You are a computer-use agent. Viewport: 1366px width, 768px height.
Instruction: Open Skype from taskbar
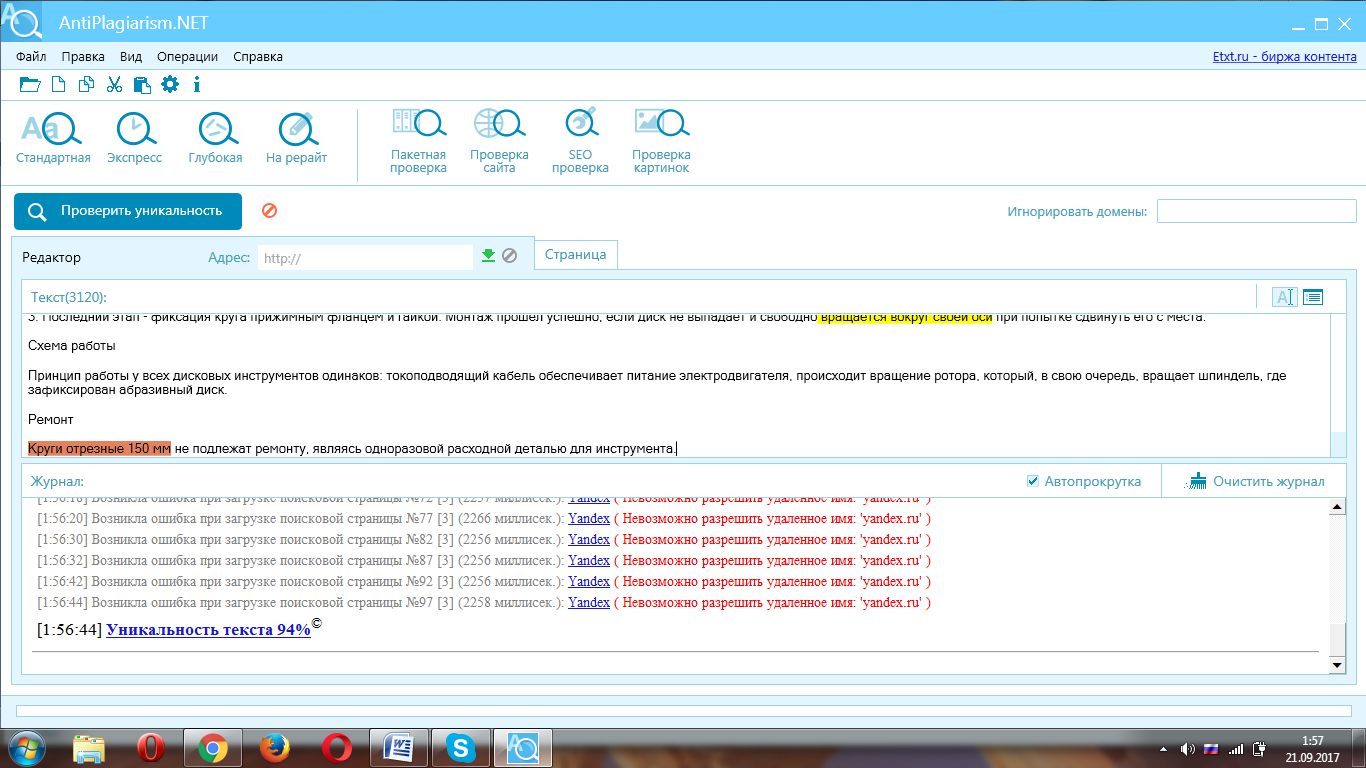460,747
